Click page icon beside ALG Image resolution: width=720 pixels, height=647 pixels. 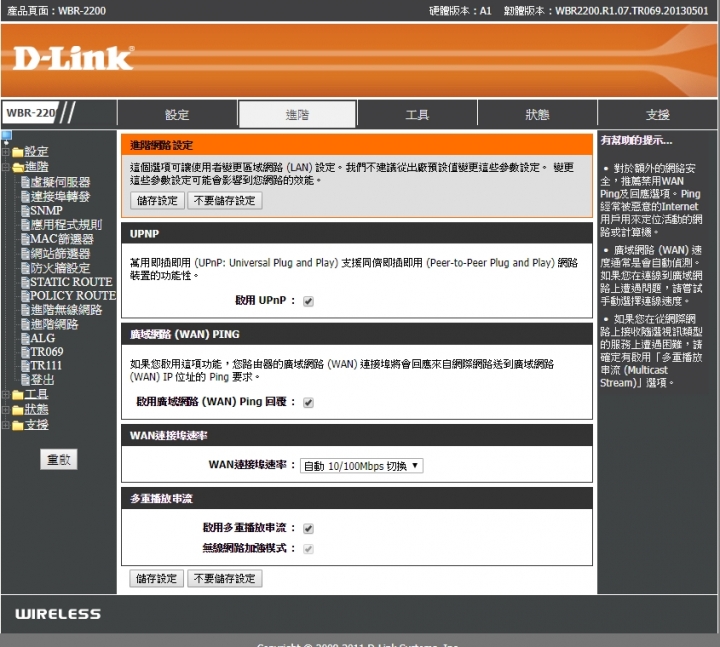pos(26,338)
